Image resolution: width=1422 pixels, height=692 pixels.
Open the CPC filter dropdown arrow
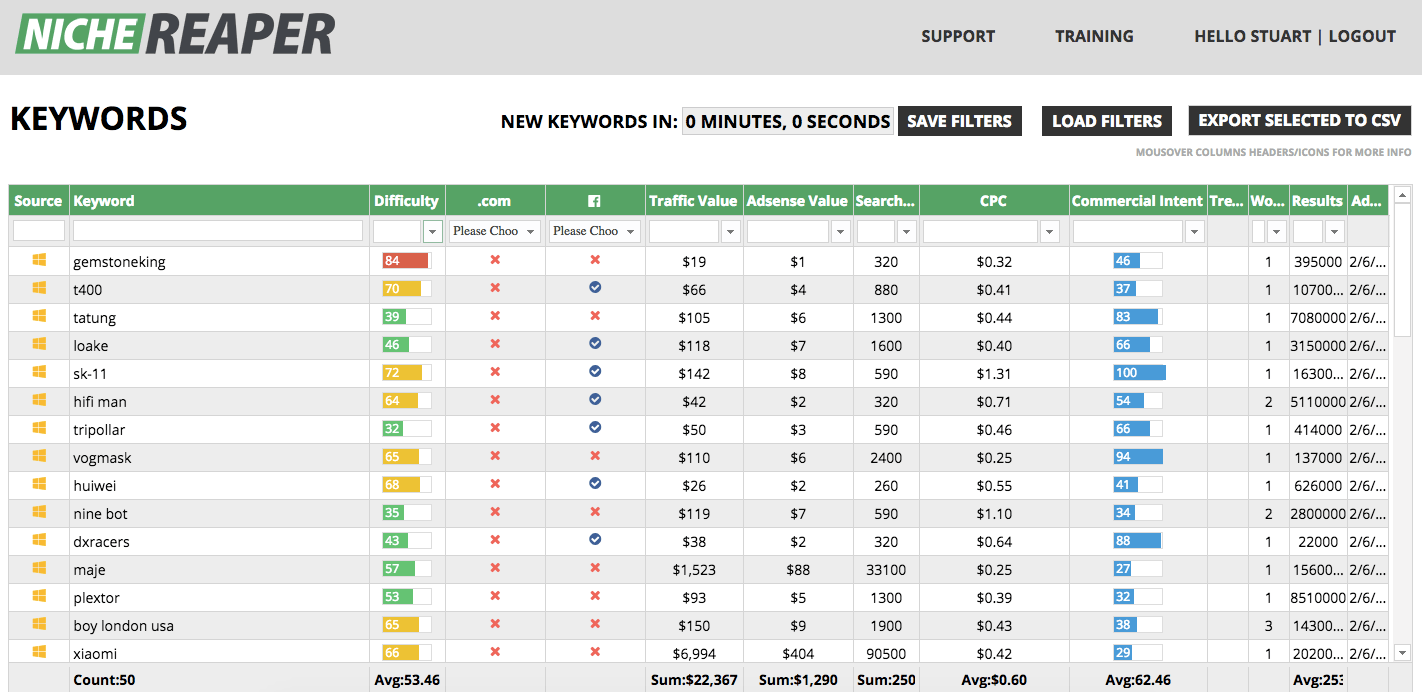[1049, 231]
